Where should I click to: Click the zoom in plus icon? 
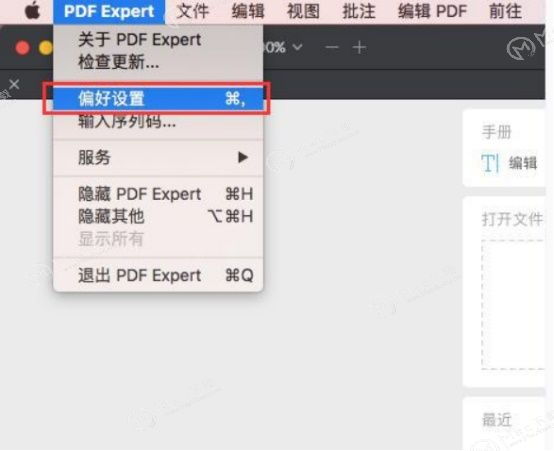click(x=359, y=47)
